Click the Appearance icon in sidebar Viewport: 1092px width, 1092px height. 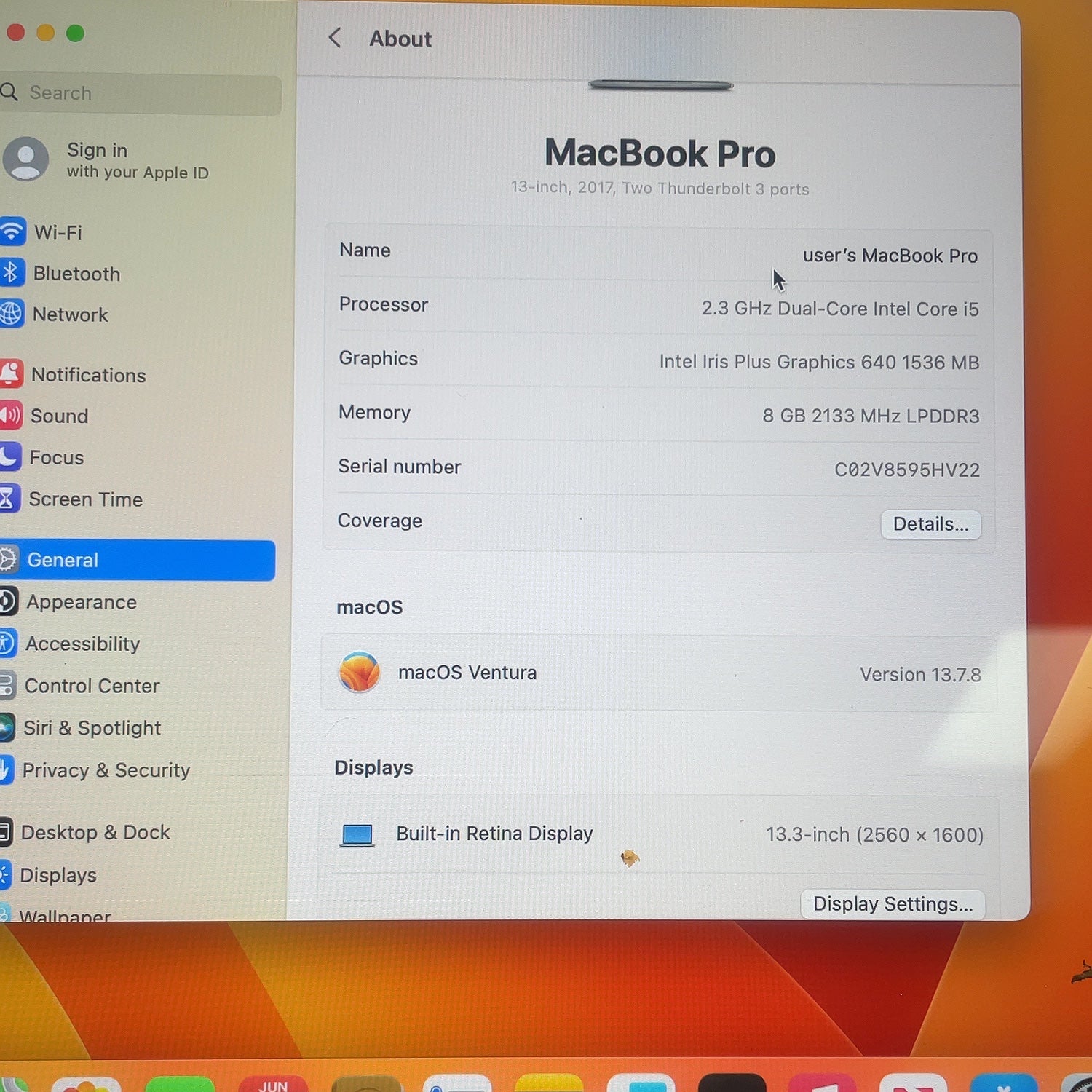point(7,601)
